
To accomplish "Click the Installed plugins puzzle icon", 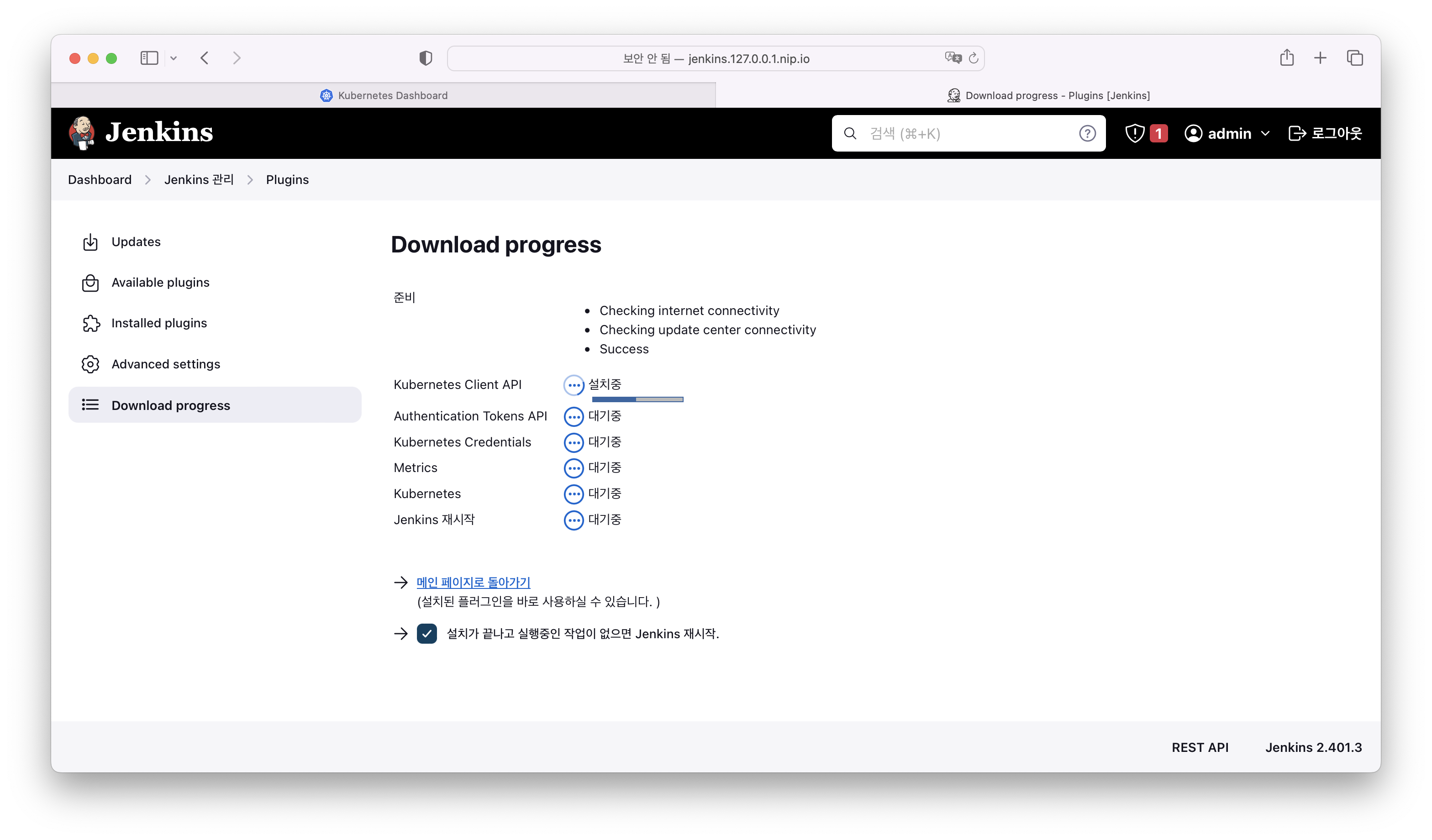I will pos(91,323).
